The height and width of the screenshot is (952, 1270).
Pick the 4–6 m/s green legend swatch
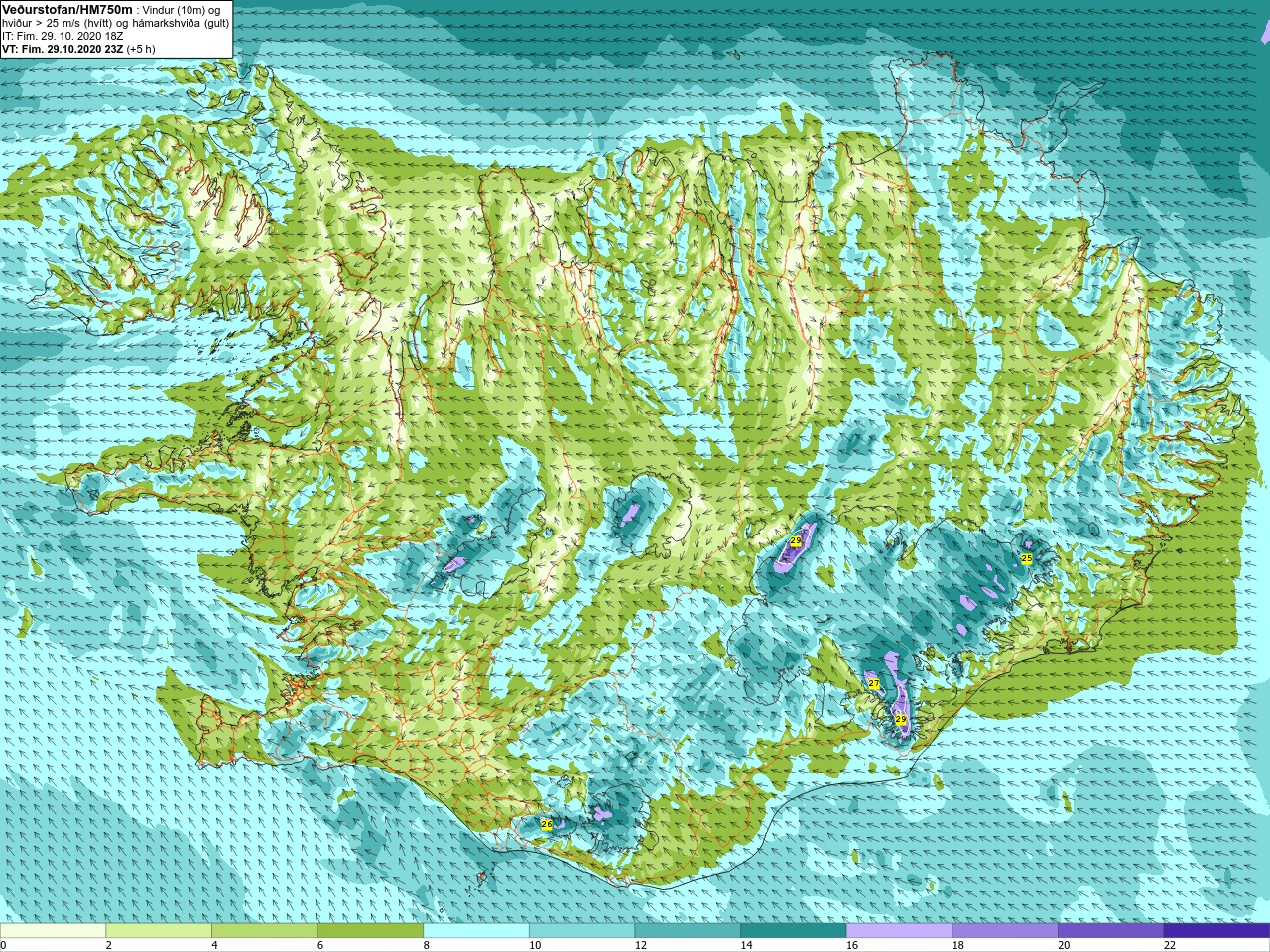[264, 930]
